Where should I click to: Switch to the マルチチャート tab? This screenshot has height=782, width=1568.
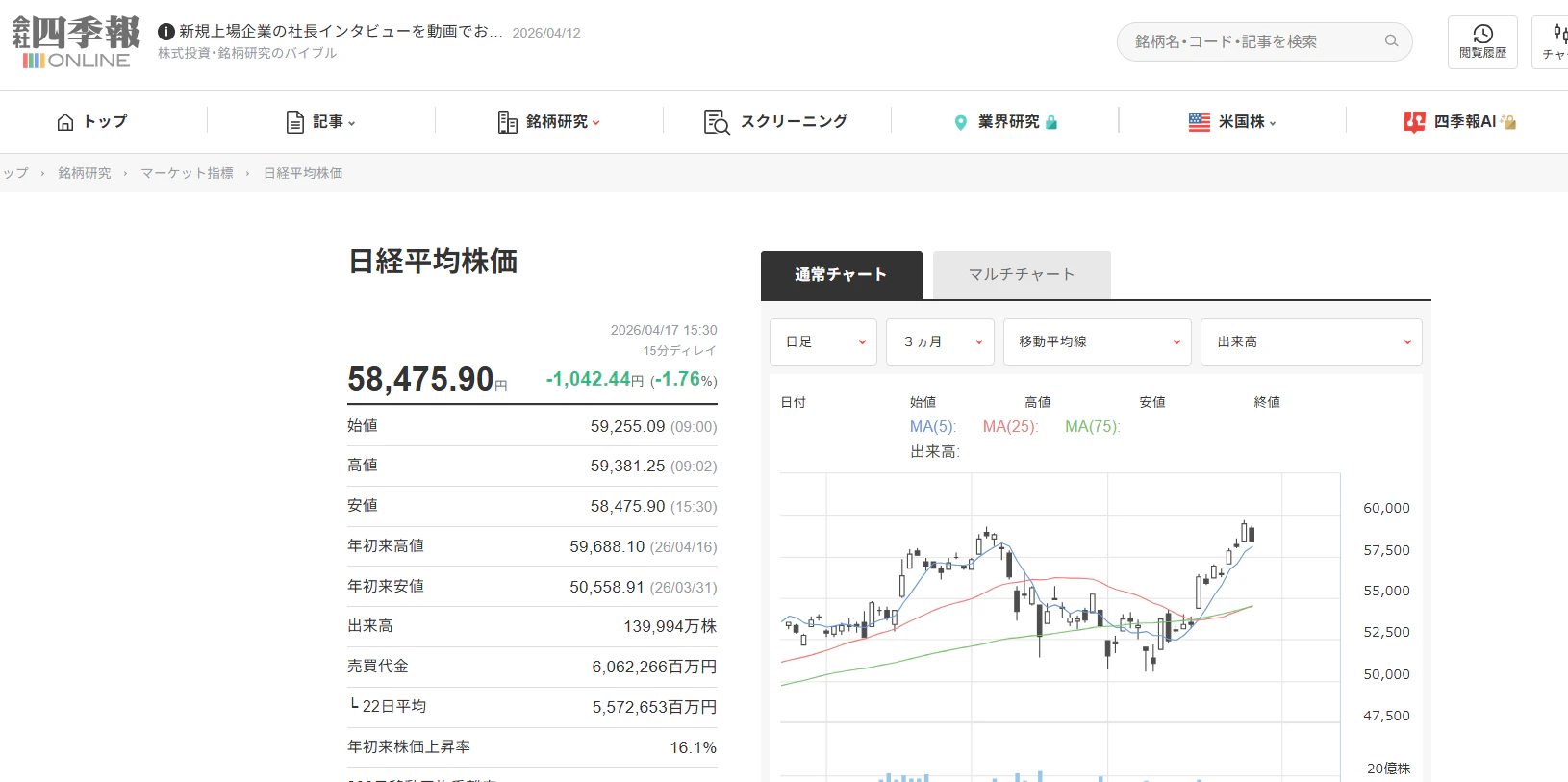(x=1022, y=275)
